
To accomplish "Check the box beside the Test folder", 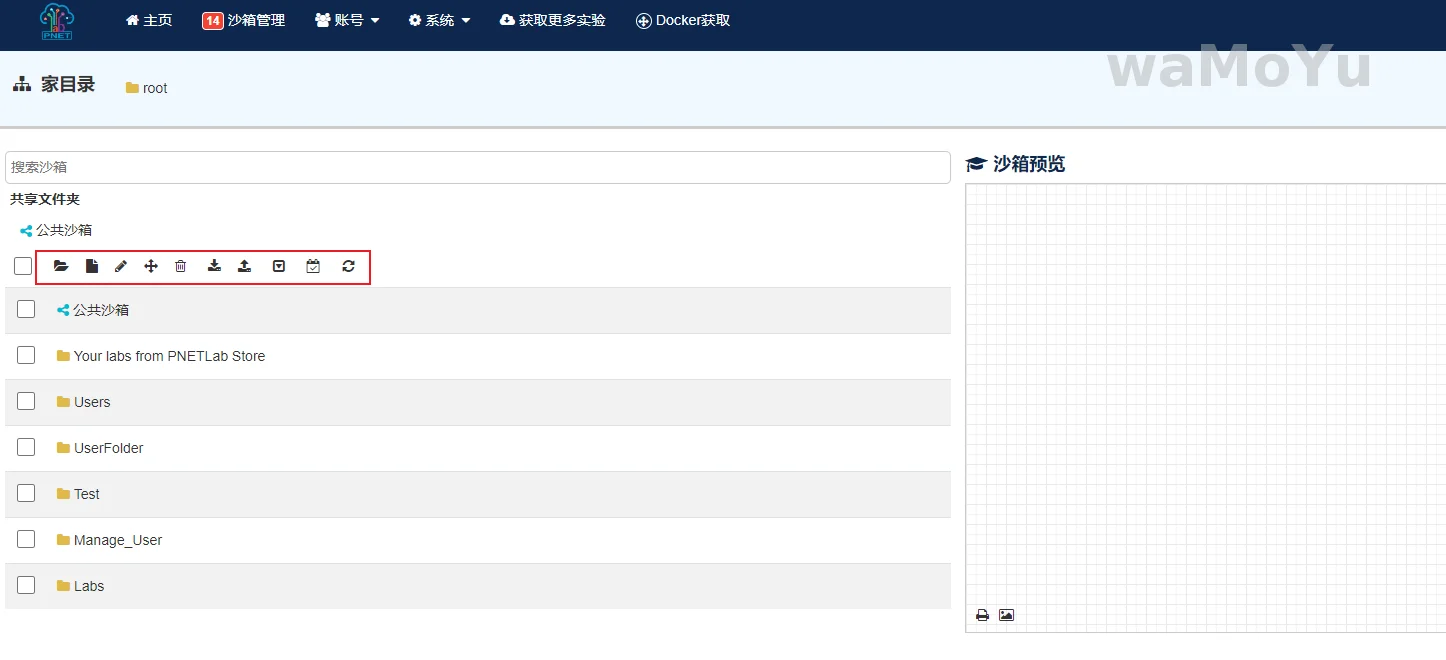I will tap(26, 493).
